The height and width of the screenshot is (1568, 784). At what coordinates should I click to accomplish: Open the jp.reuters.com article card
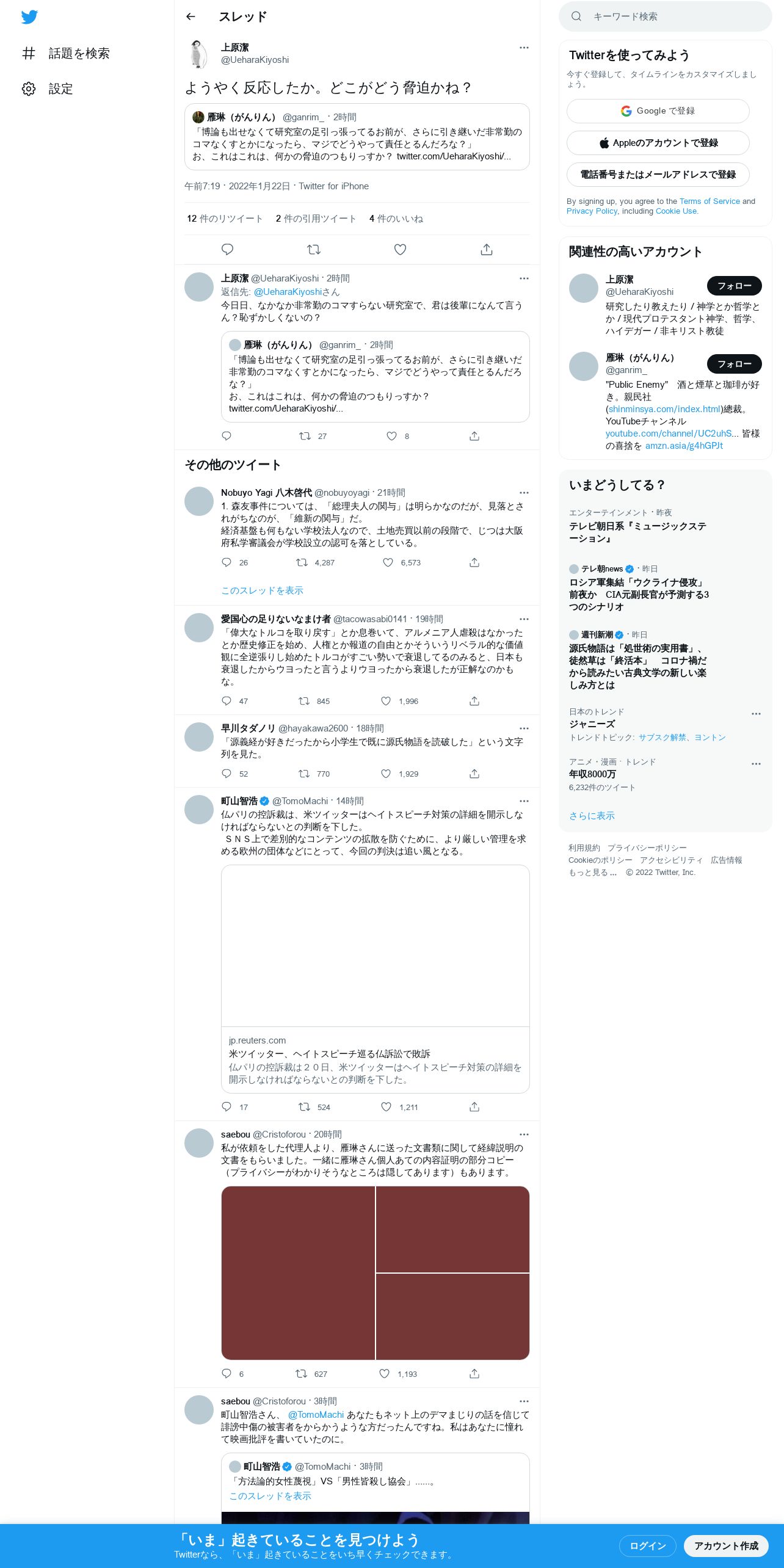click(375, 979)
